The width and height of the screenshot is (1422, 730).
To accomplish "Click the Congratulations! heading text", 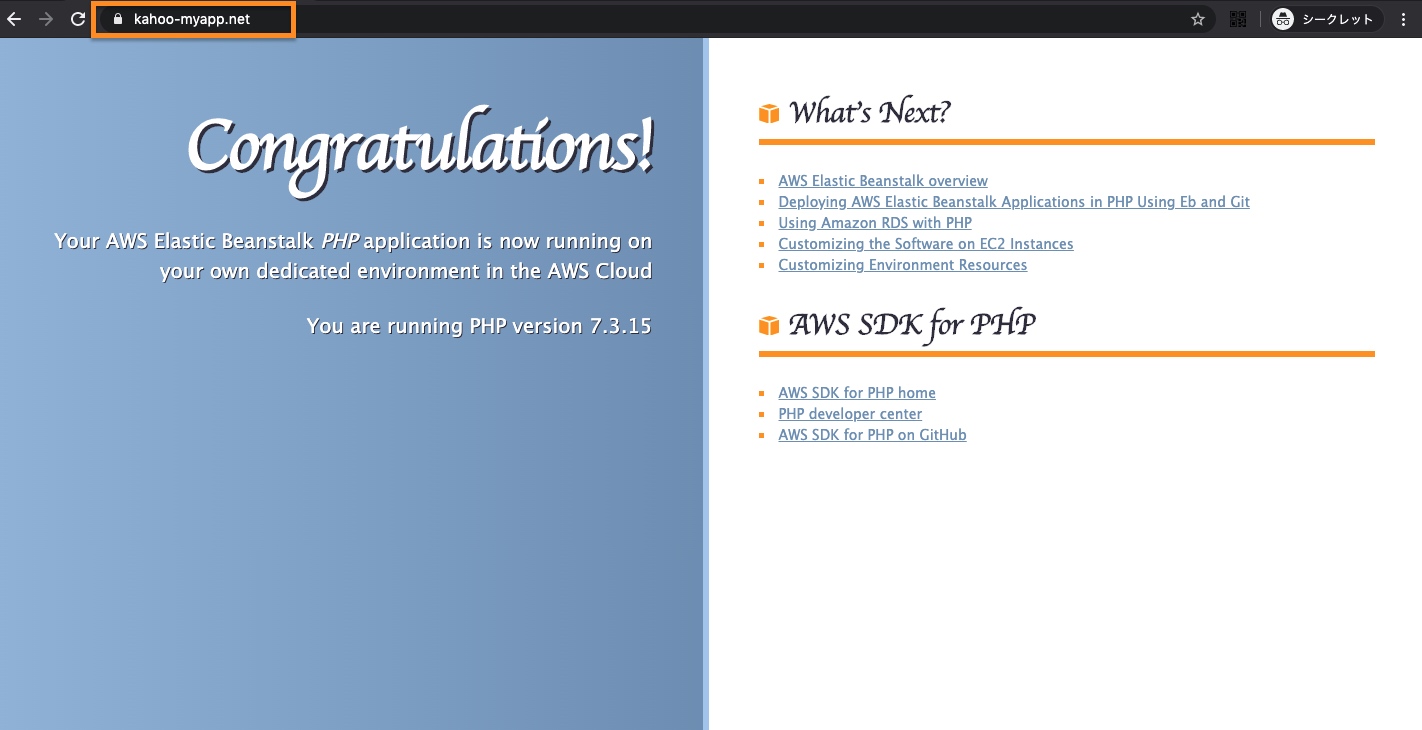I will pyautogui.click(x=420, y=149).
